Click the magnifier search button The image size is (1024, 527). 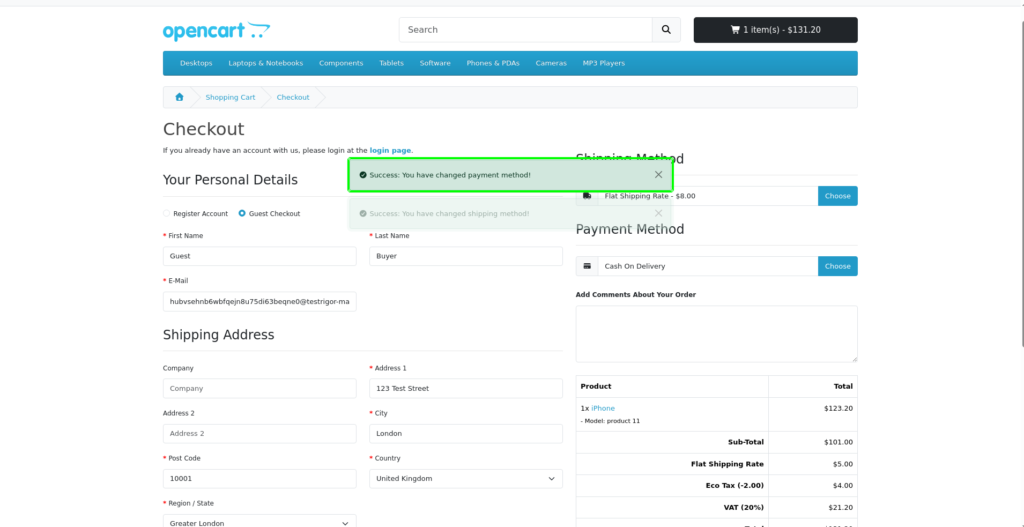[x=666, y=30]
